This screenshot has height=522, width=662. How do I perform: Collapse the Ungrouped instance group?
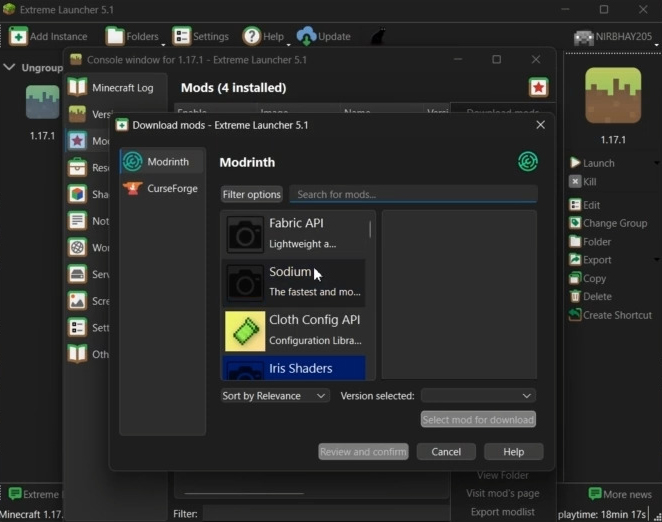[9, 67]
